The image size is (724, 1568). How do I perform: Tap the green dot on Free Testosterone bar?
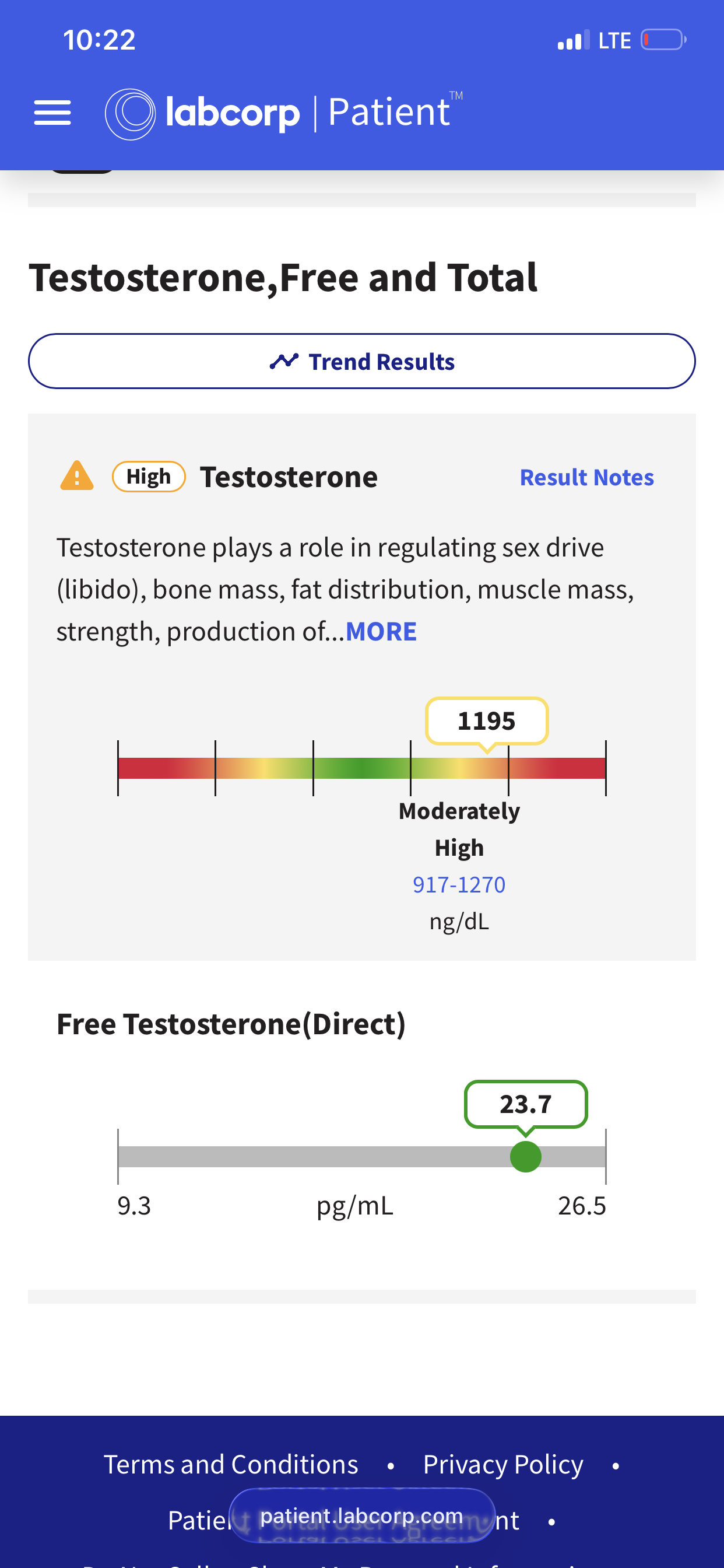coord(526,1157)
